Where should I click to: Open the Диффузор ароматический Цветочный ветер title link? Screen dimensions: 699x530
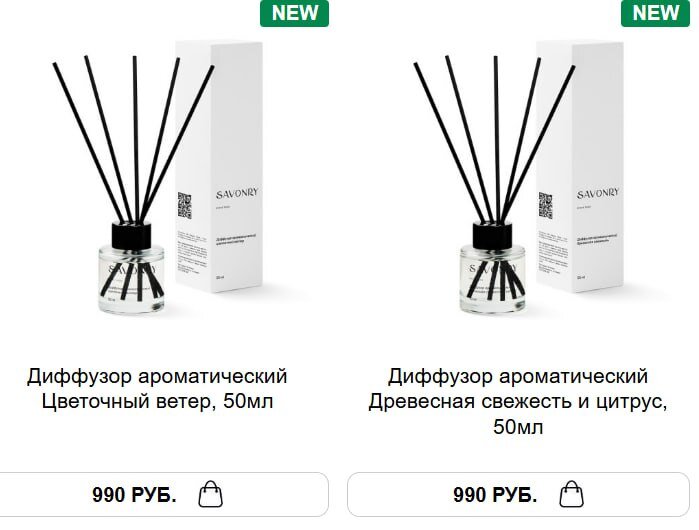pos(157,389)
